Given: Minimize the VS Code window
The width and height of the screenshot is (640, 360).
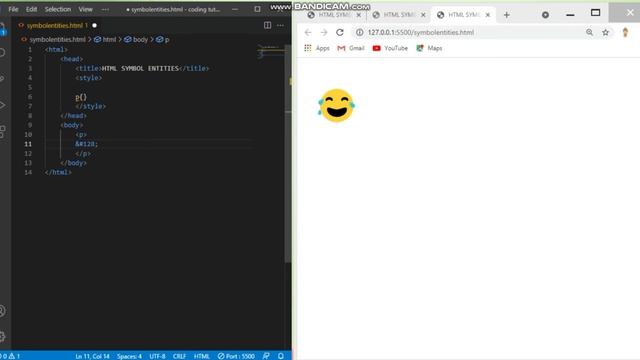Looking at the screenshot, I should [235, 9].
